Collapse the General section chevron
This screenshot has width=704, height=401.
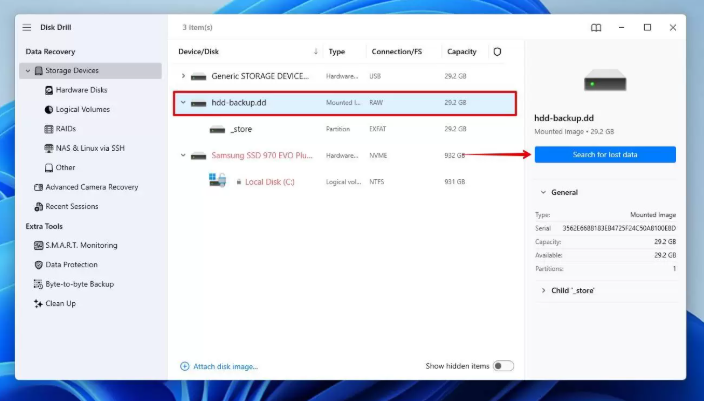coord(543,192)
